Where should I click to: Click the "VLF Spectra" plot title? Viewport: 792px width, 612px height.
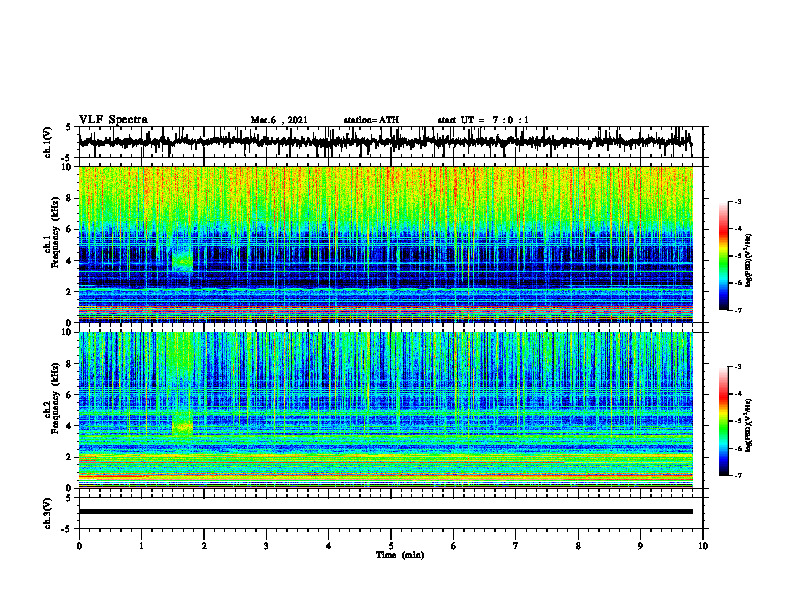click(113, 120)
